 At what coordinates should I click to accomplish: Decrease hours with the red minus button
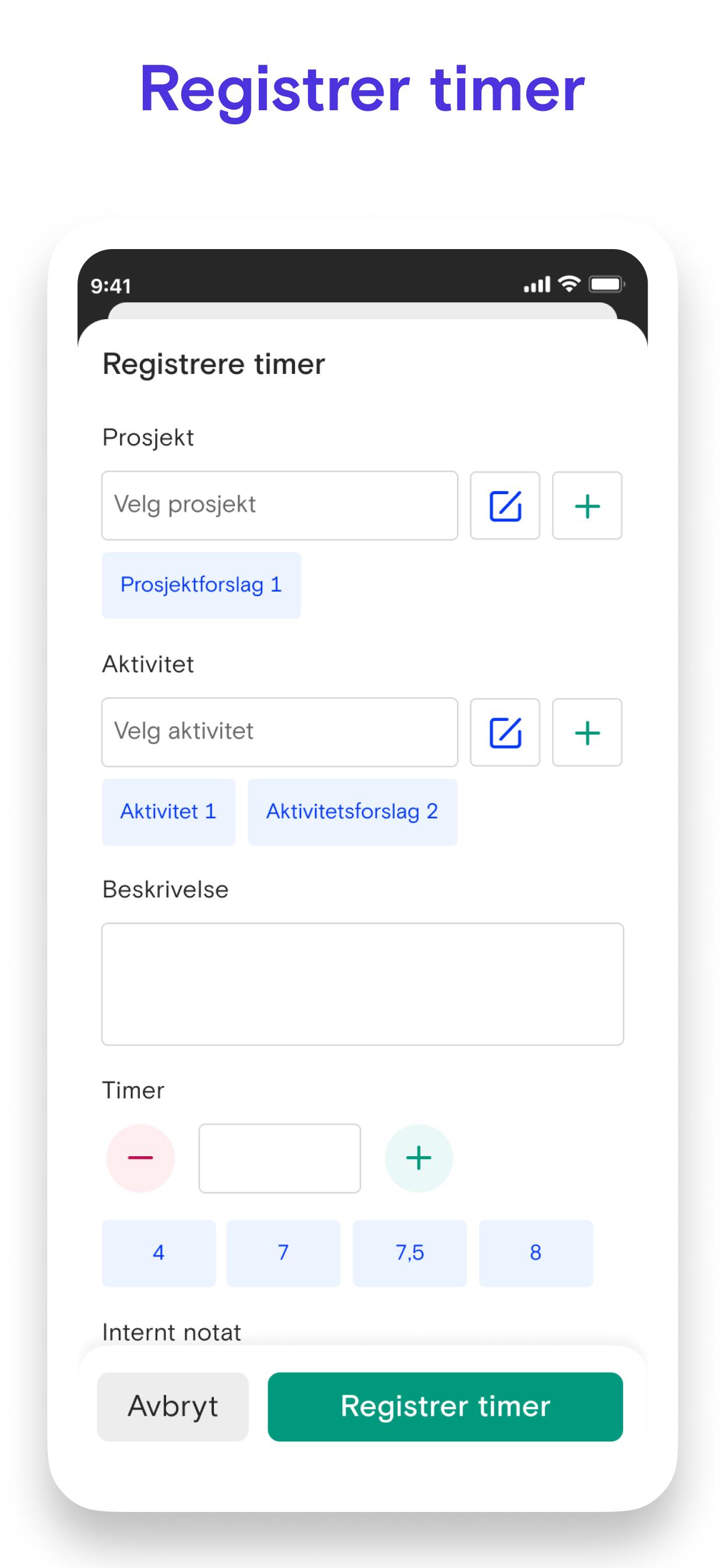pos(140,1158)
